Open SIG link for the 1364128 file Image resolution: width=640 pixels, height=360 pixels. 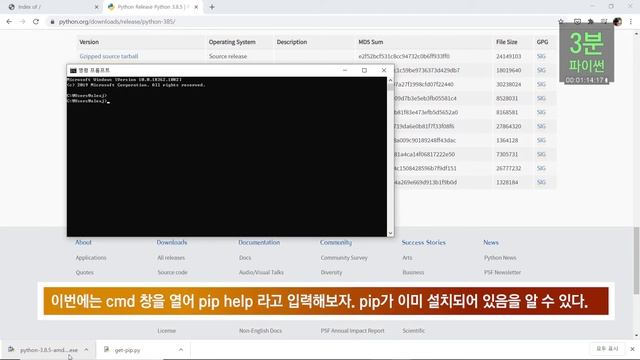(541, 140)
